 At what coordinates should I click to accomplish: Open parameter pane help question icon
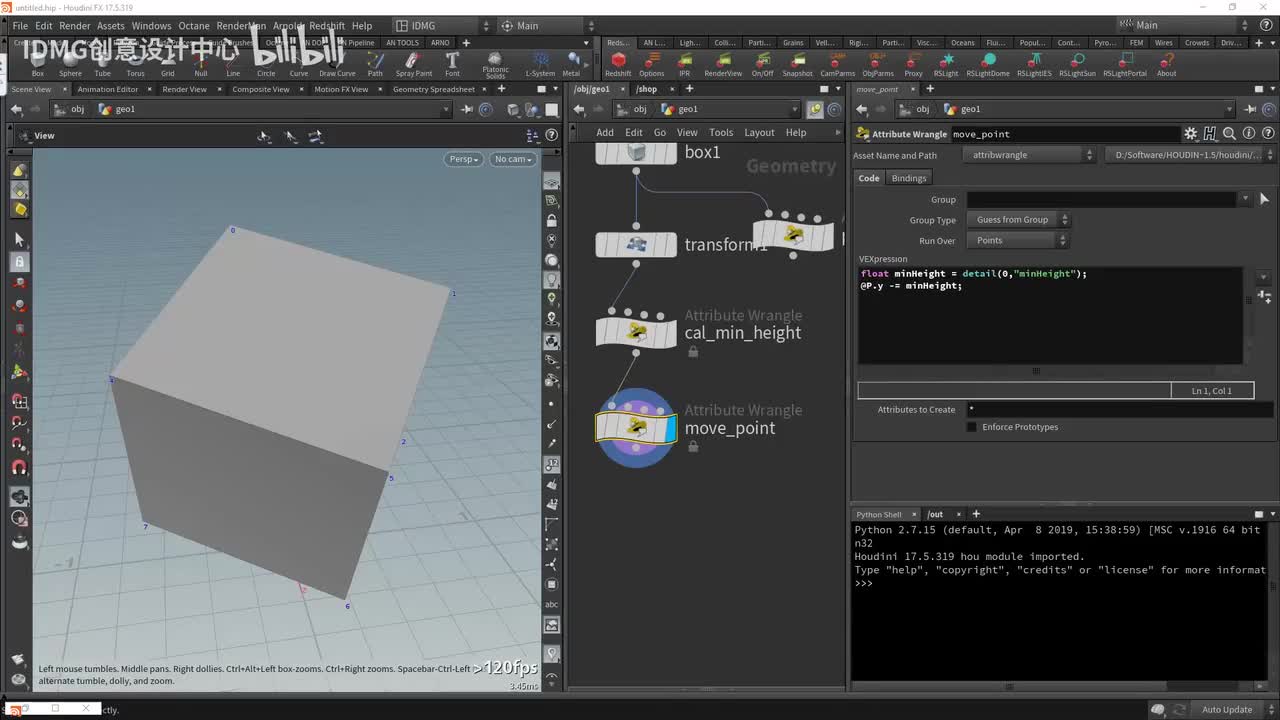[1268, 134]
